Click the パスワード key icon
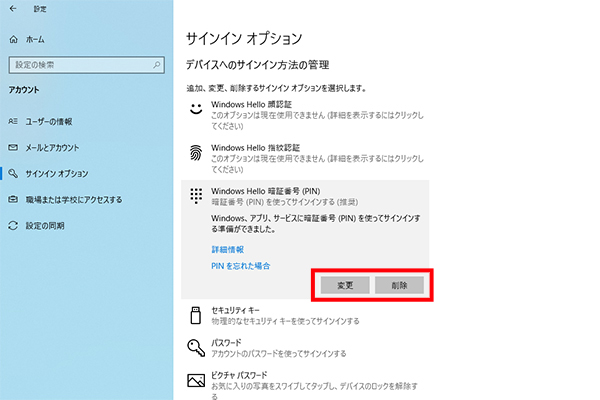 pyautogui.click(x=196, y=348)
